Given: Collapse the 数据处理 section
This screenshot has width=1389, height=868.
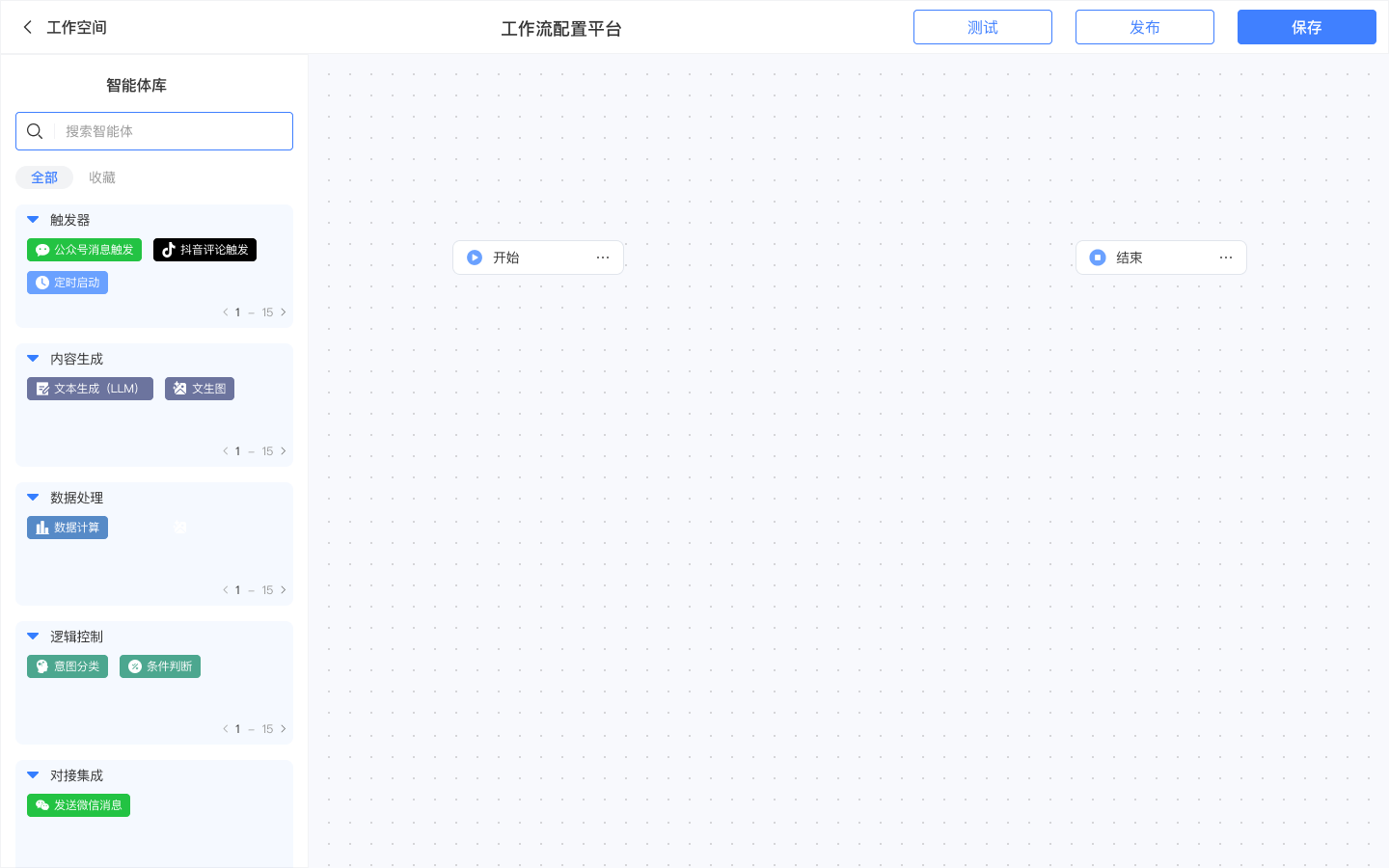Looking at the screenshot, I should [x=33, y=498].
